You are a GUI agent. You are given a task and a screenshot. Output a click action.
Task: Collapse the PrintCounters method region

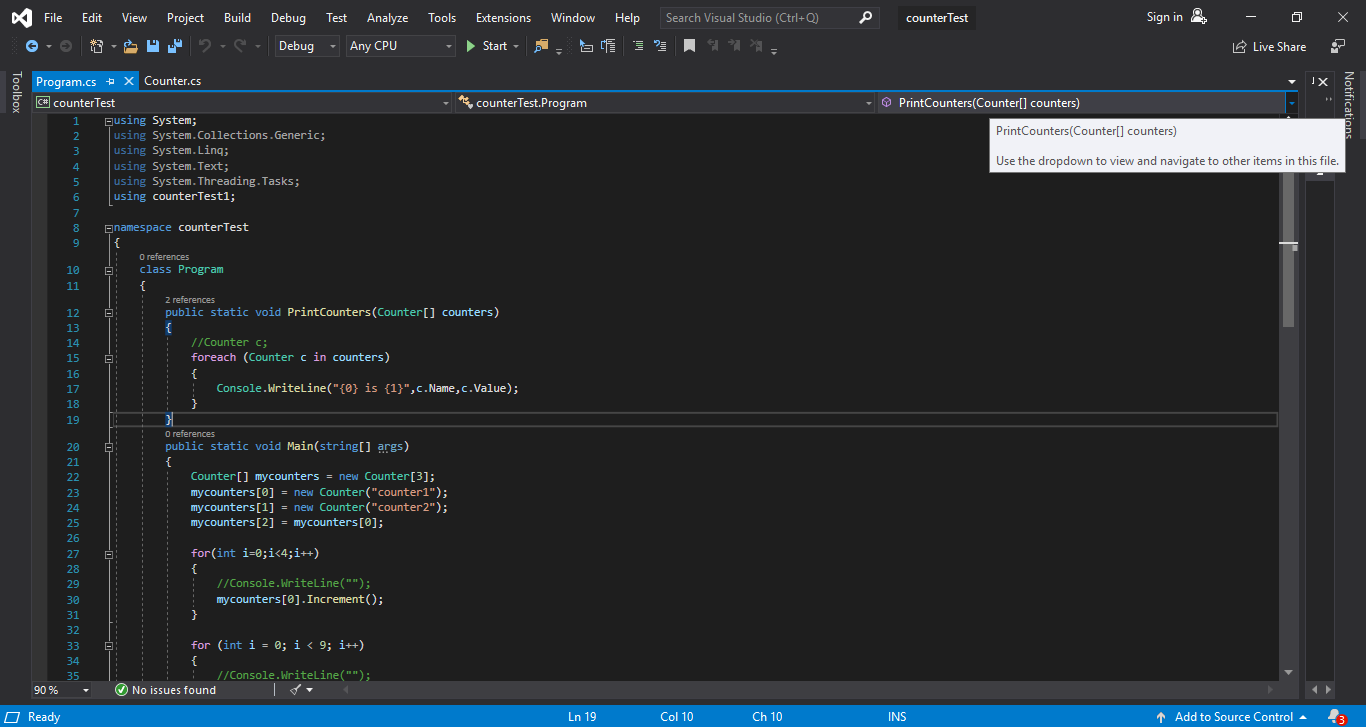click(108, 311)
